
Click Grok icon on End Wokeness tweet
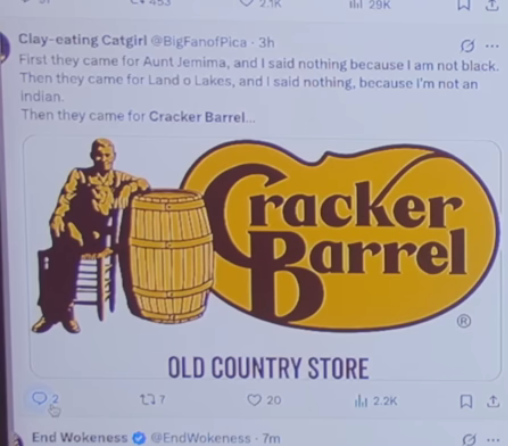click(469, 440)
